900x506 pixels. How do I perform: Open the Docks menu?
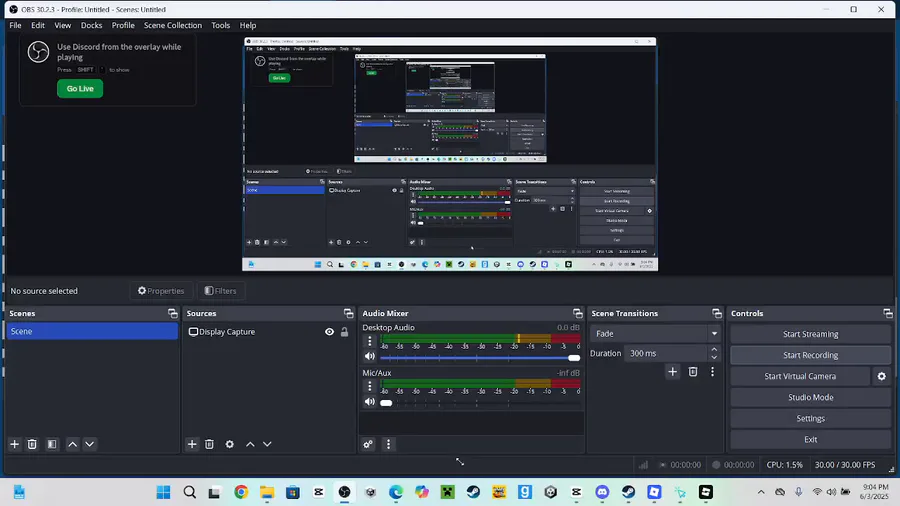click(91, 25)
